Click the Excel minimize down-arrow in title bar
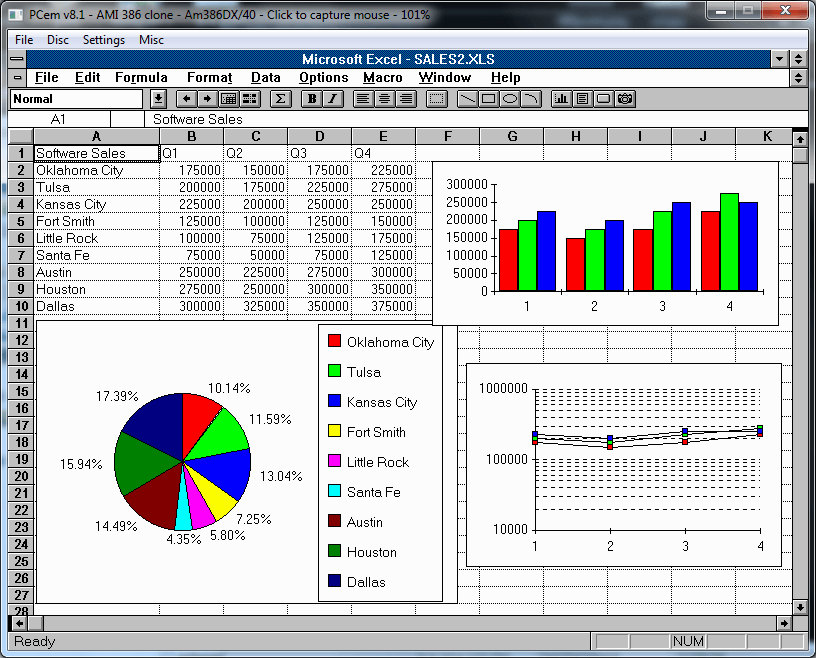This screenshot has height=658, width=816. tap(780, 59)
